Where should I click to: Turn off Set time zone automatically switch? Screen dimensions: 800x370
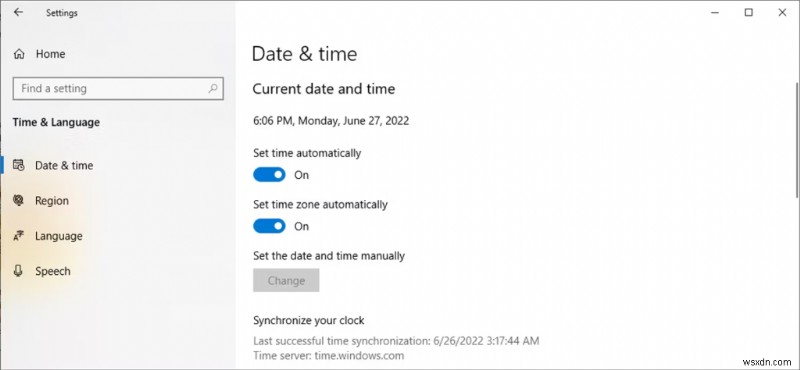tap(269, 226)
